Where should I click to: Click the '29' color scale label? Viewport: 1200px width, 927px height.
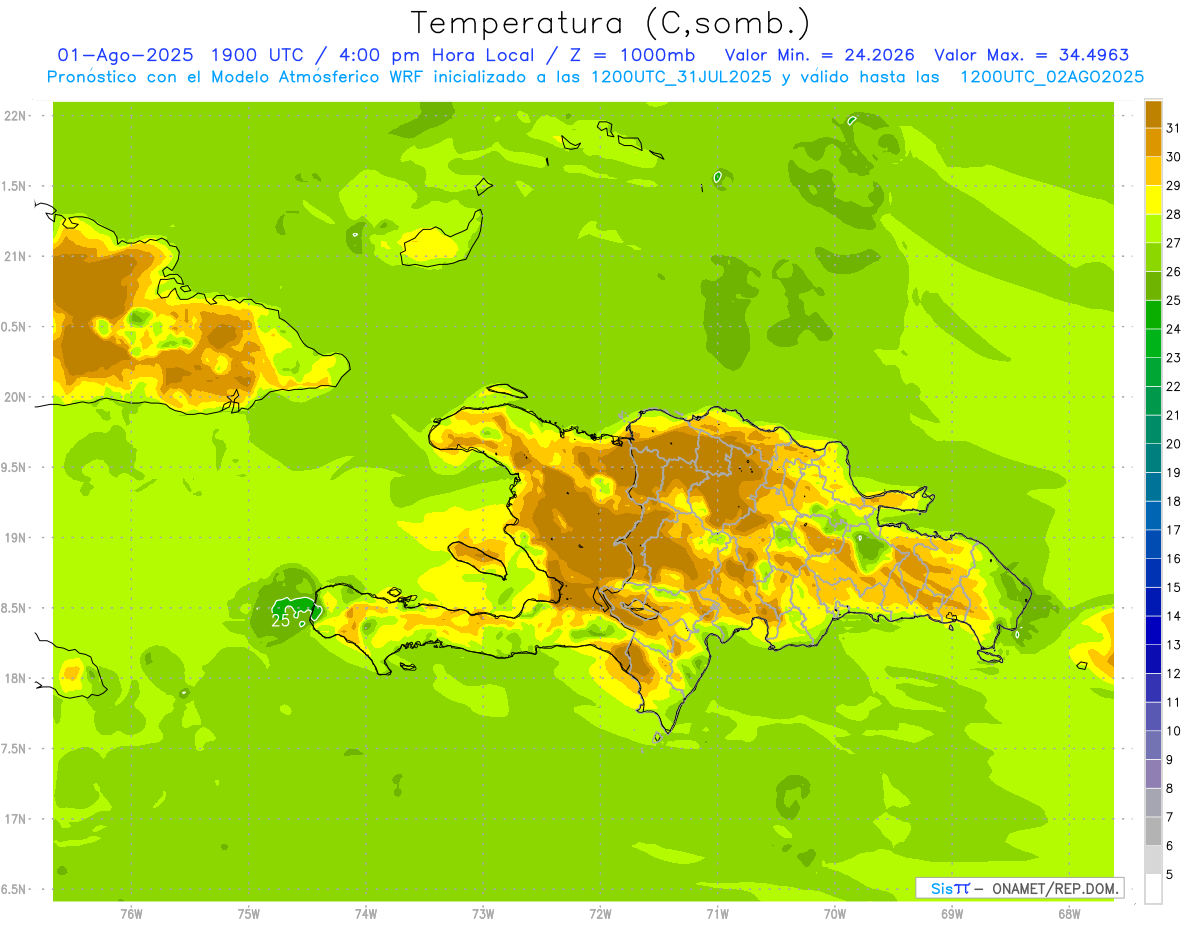click(1173, 185)
